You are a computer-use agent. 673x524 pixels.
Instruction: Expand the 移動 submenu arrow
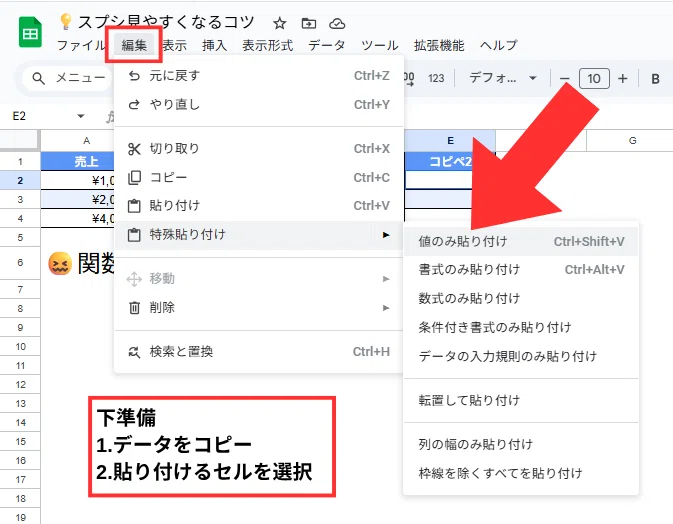(386, 279)
